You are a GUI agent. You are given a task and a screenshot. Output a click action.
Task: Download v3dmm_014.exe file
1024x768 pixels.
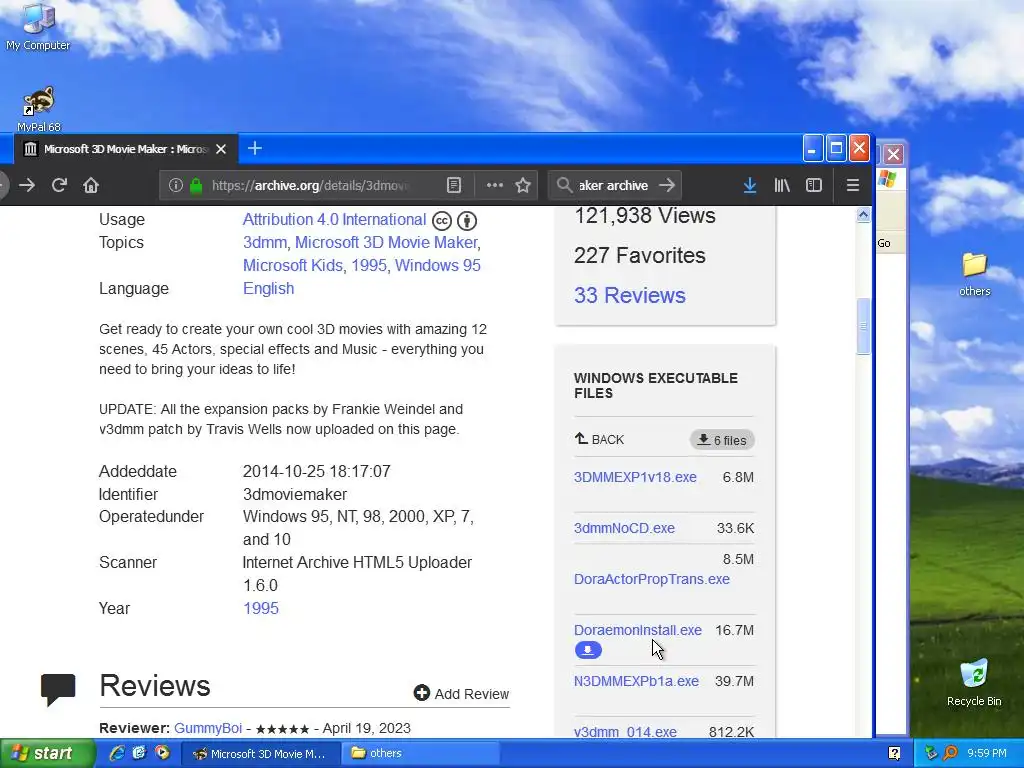625,732
